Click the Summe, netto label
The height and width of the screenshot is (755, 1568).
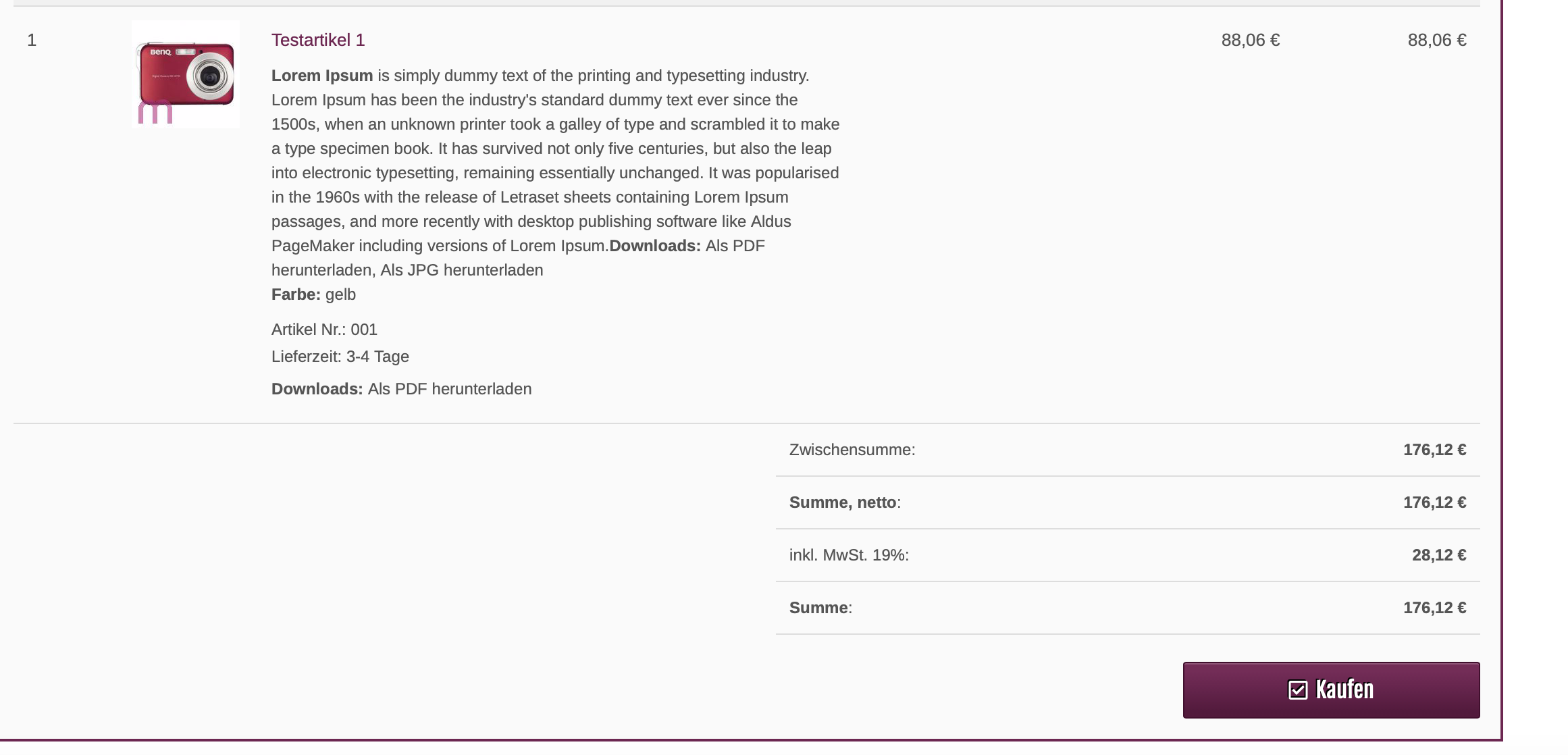(x=844, y=502)
